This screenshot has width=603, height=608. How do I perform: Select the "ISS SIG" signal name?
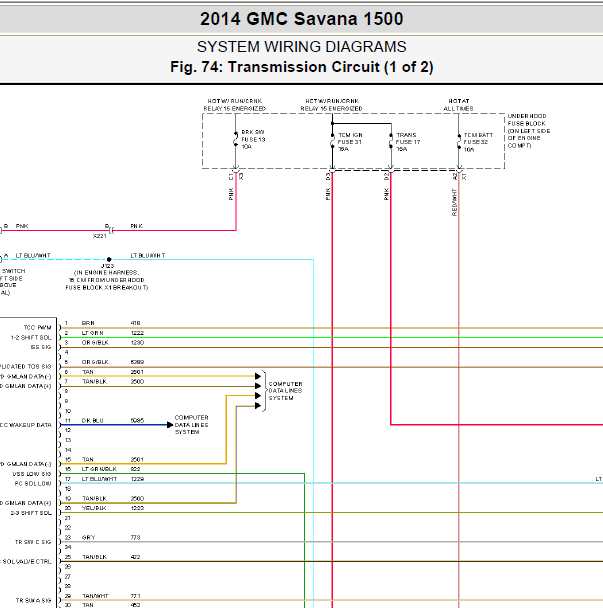pyautogui.click(x=41, y=347)
